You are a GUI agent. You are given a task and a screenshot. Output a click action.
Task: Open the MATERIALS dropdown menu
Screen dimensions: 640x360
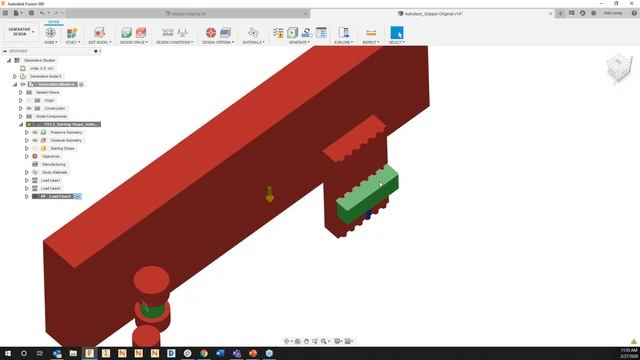pos(253,42)
